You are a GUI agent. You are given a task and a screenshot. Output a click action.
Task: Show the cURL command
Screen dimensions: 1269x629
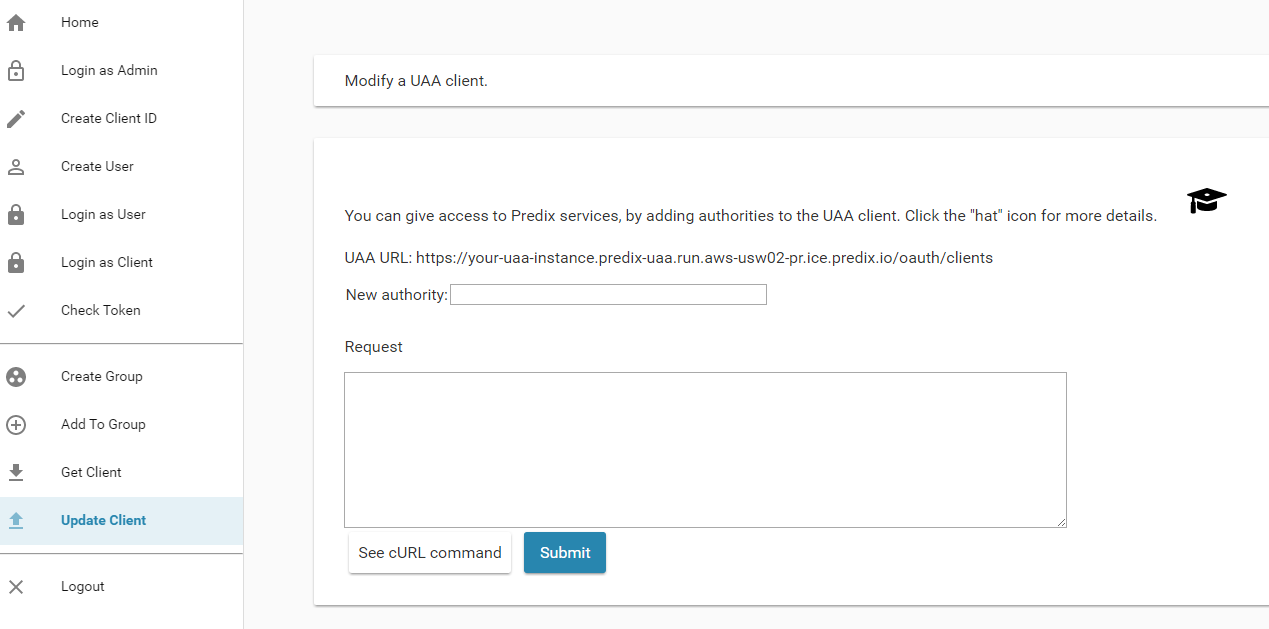(430, 553)
